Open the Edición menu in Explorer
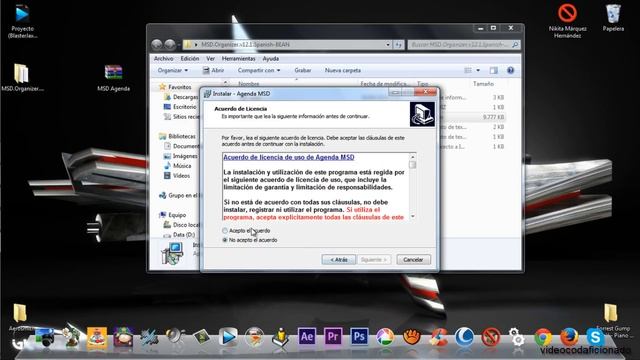The width and height of the screenshot is (640, 360). [190, 59]
